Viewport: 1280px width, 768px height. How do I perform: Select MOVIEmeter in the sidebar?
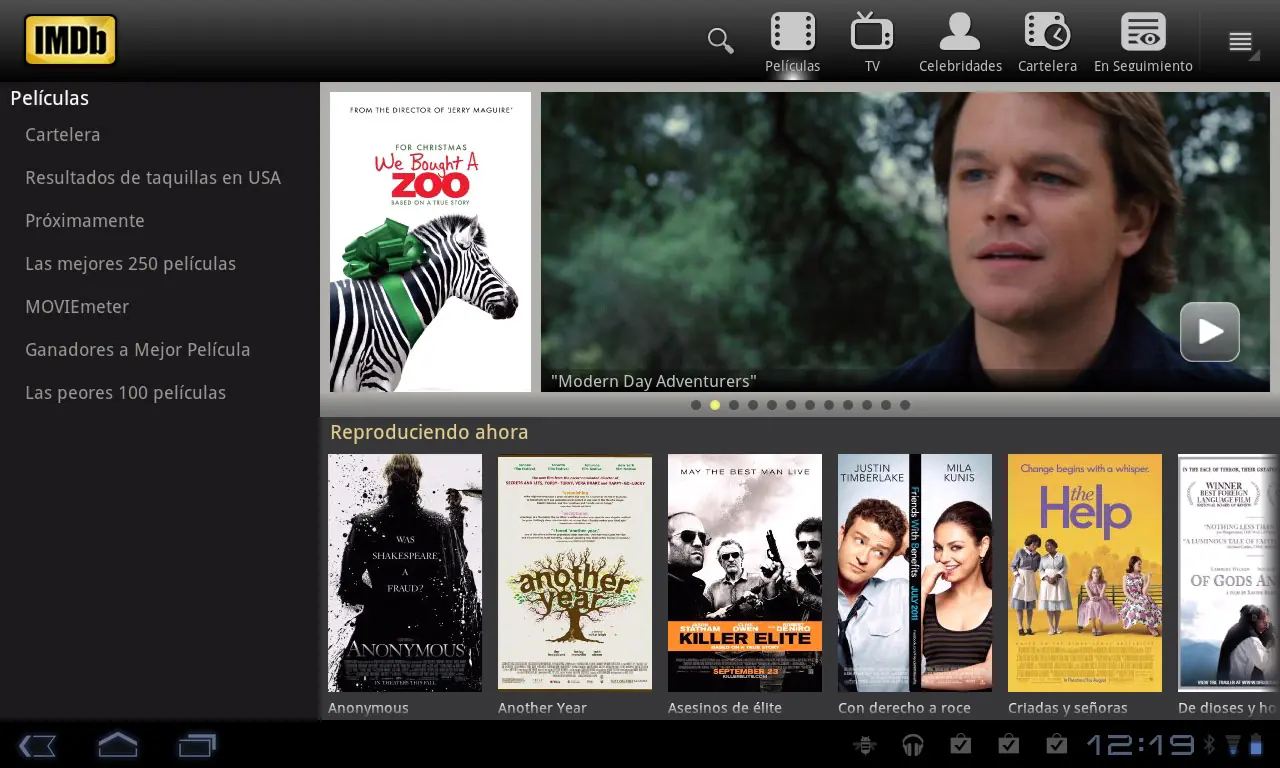pos(77,307)
